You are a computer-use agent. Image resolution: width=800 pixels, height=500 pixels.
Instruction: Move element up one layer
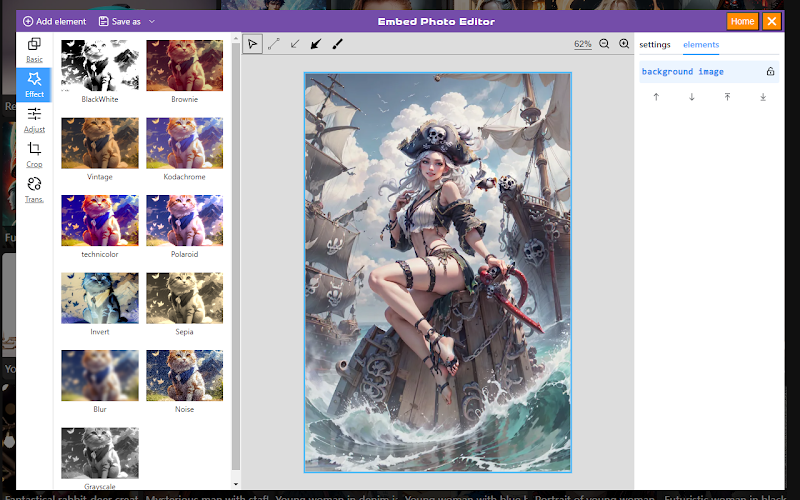coord(656,97)
